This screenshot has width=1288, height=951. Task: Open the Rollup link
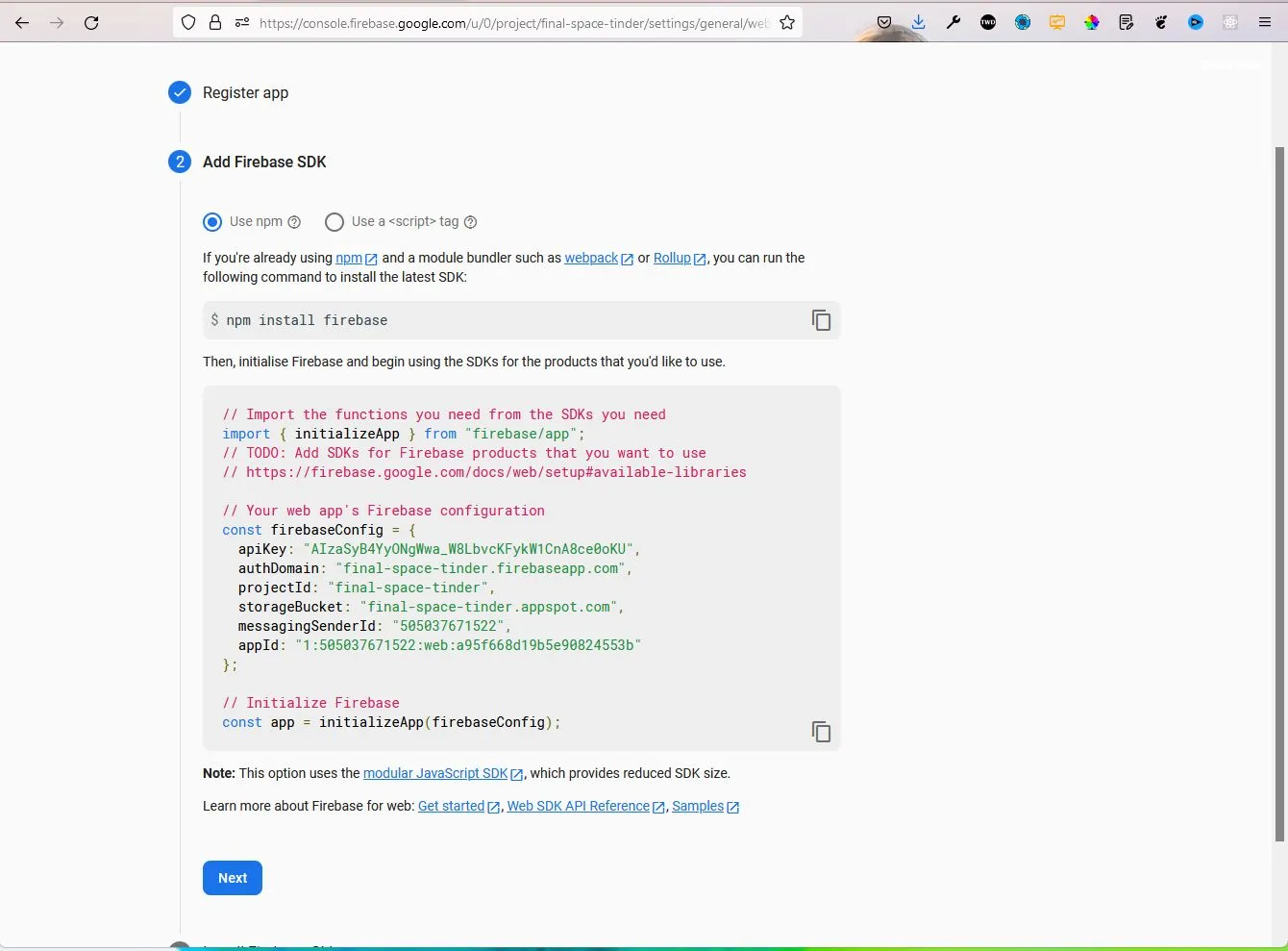click(x=680, y=258)
